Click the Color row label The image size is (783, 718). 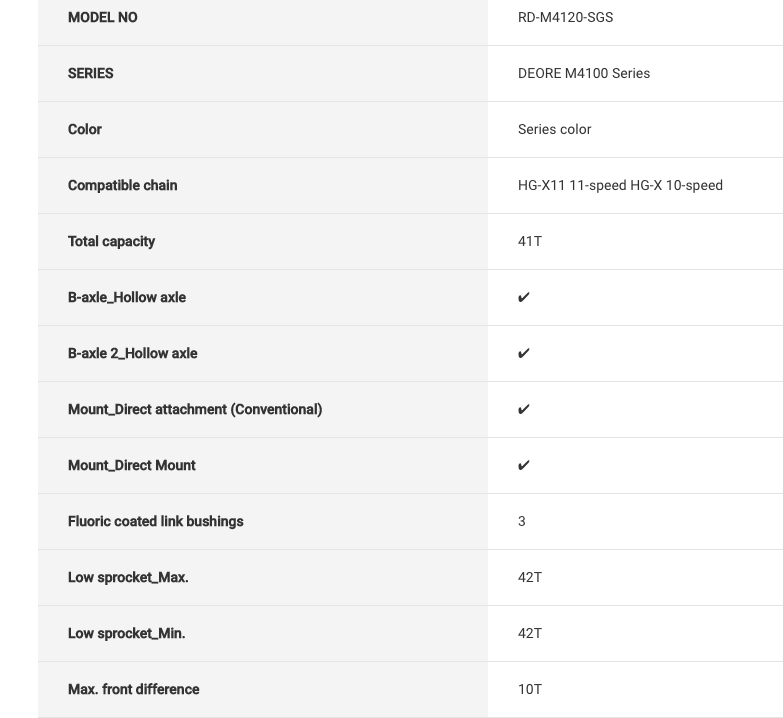click(85, 130)
